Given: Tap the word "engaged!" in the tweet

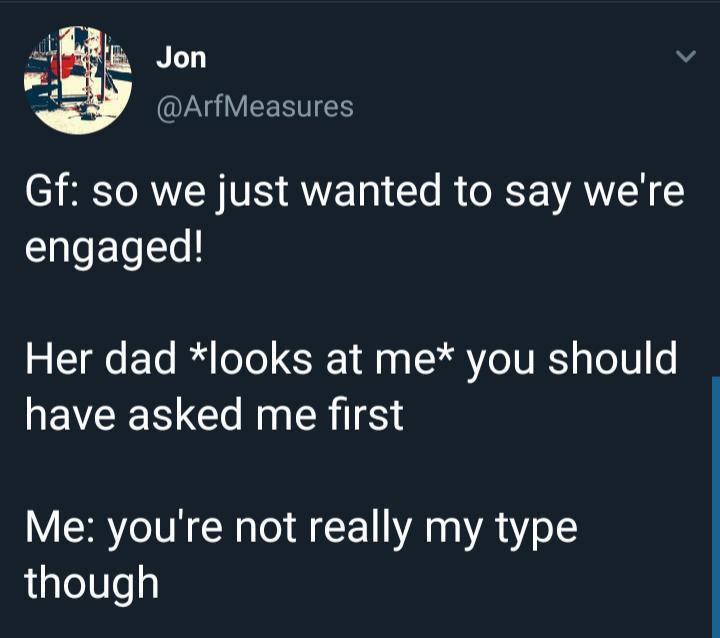Looking at the screenshot, I should pos(113,246).
